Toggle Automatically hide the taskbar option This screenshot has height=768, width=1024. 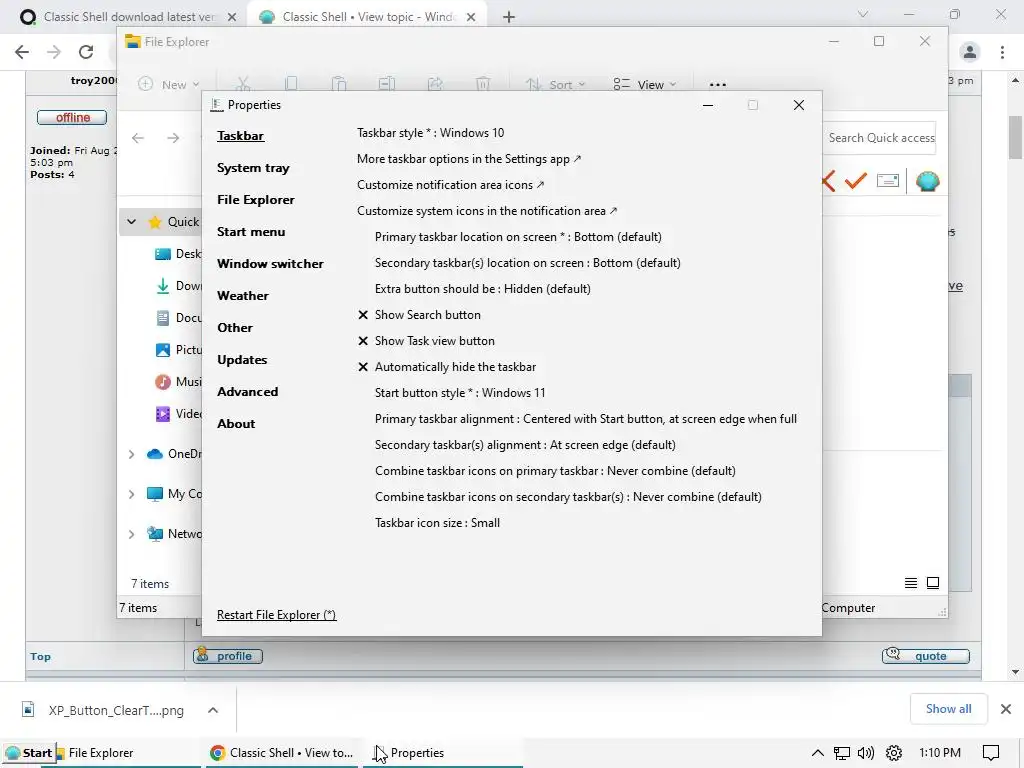coord(447,367)
